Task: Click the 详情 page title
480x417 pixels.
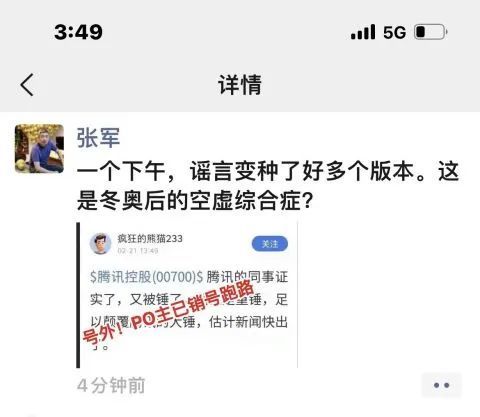Action: click(240, 85)
